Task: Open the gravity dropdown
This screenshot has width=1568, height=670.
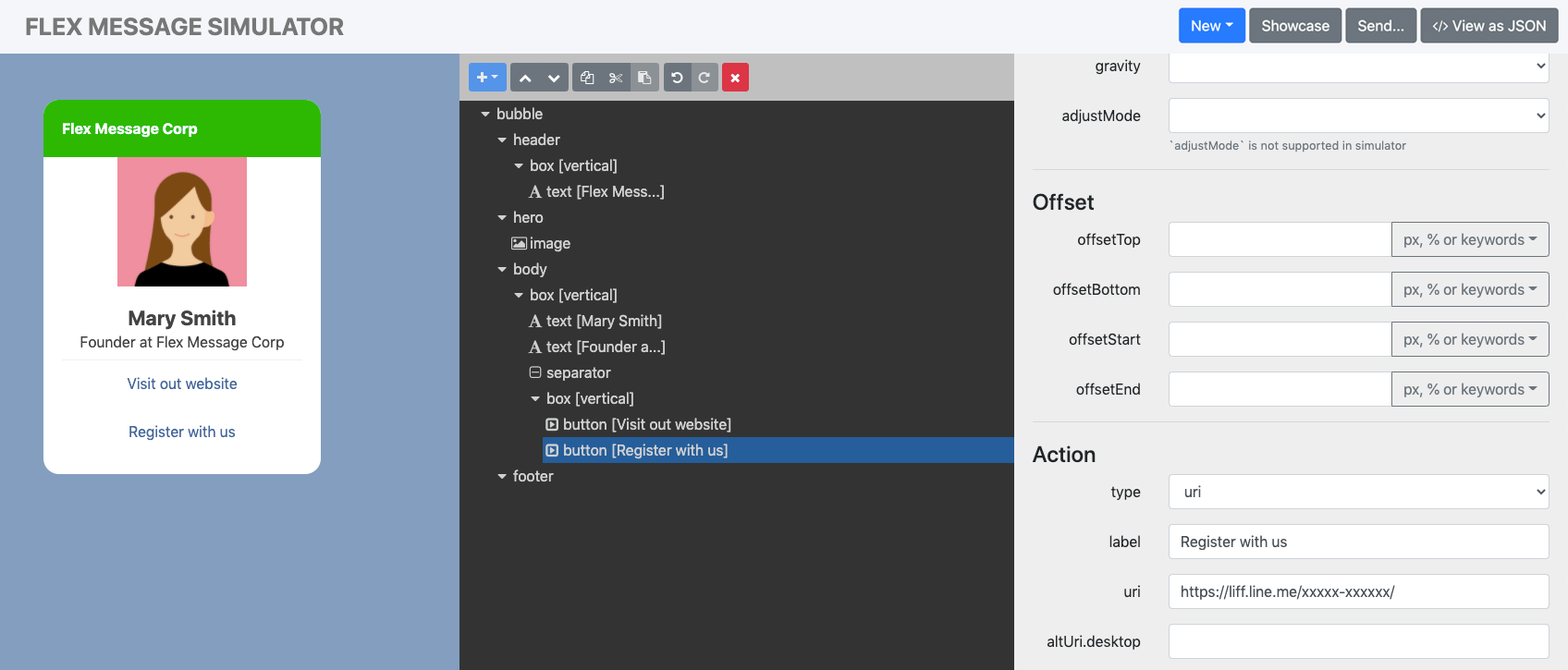Action: tap(1358, 67)
